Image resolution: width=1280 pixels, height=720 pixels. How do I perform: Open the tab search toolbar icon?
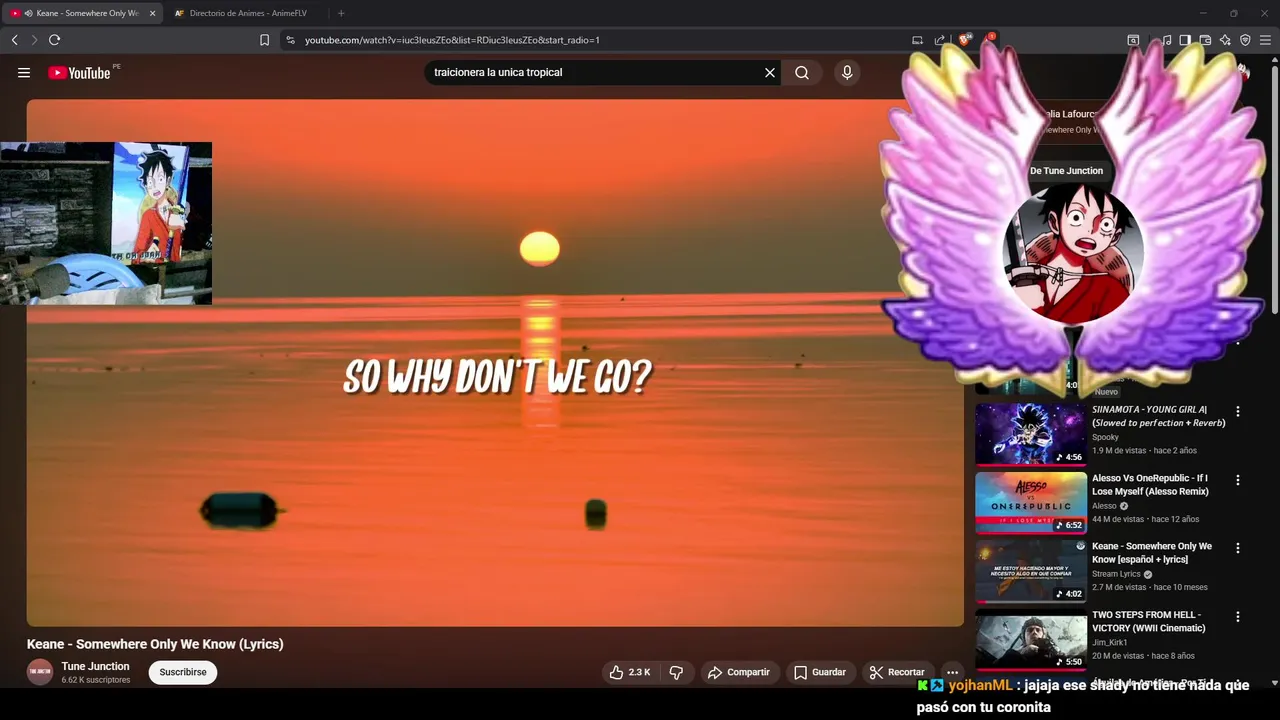(1133, 40)
